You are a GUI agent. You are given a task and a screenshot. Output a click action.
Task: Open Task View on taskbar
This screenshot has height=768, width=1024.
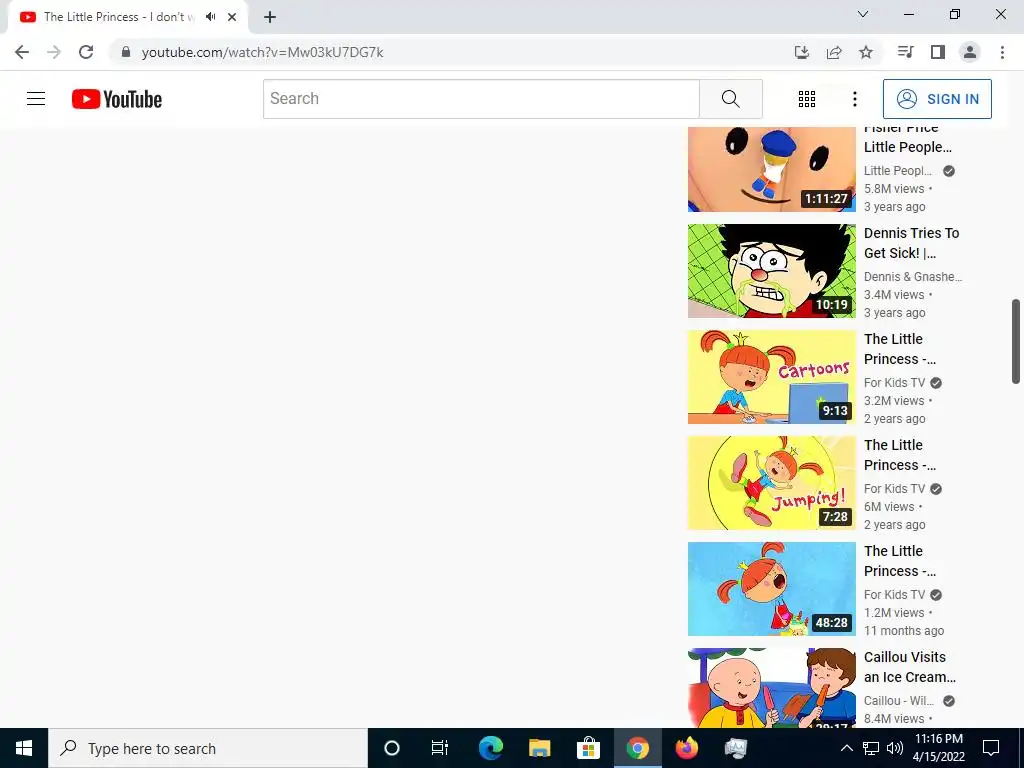(440, 748)
